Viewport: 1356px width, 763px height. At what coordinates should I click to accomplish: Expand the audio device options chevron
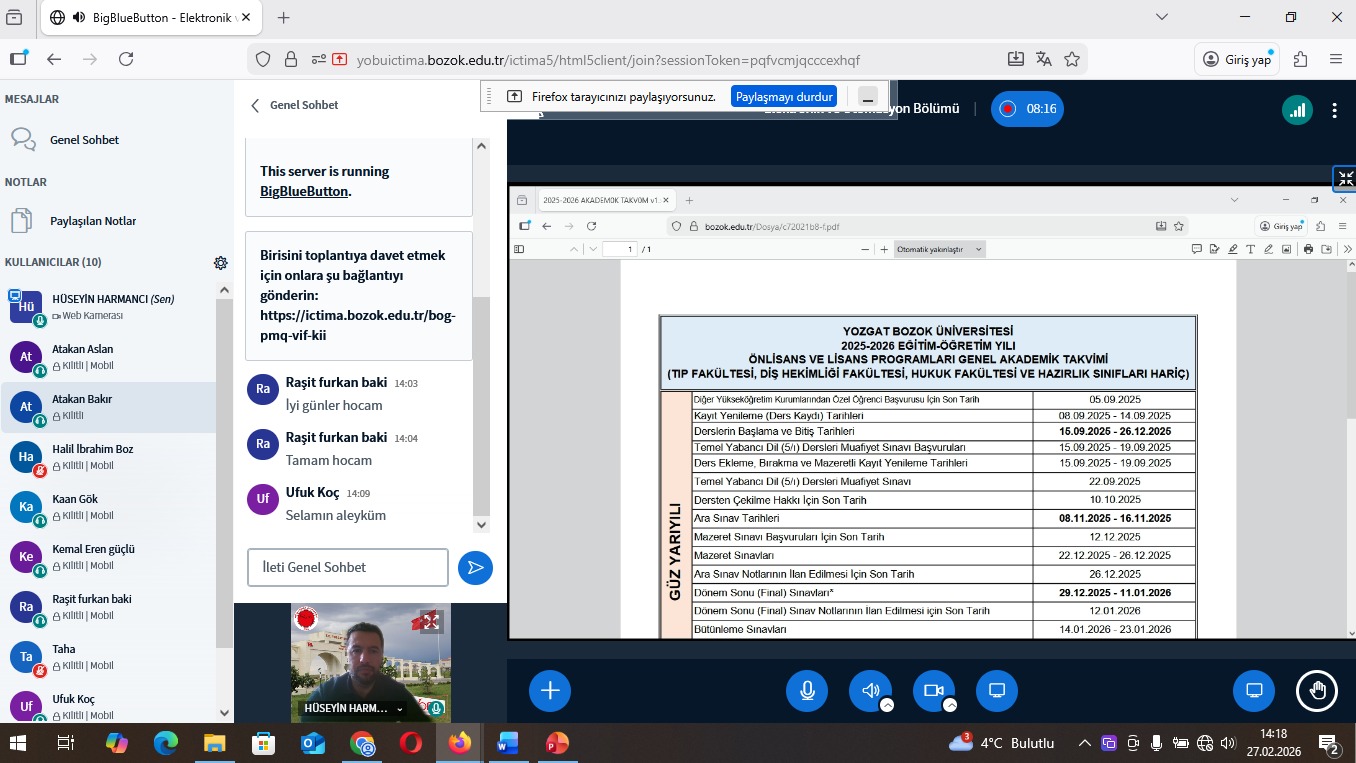(886, 705)
